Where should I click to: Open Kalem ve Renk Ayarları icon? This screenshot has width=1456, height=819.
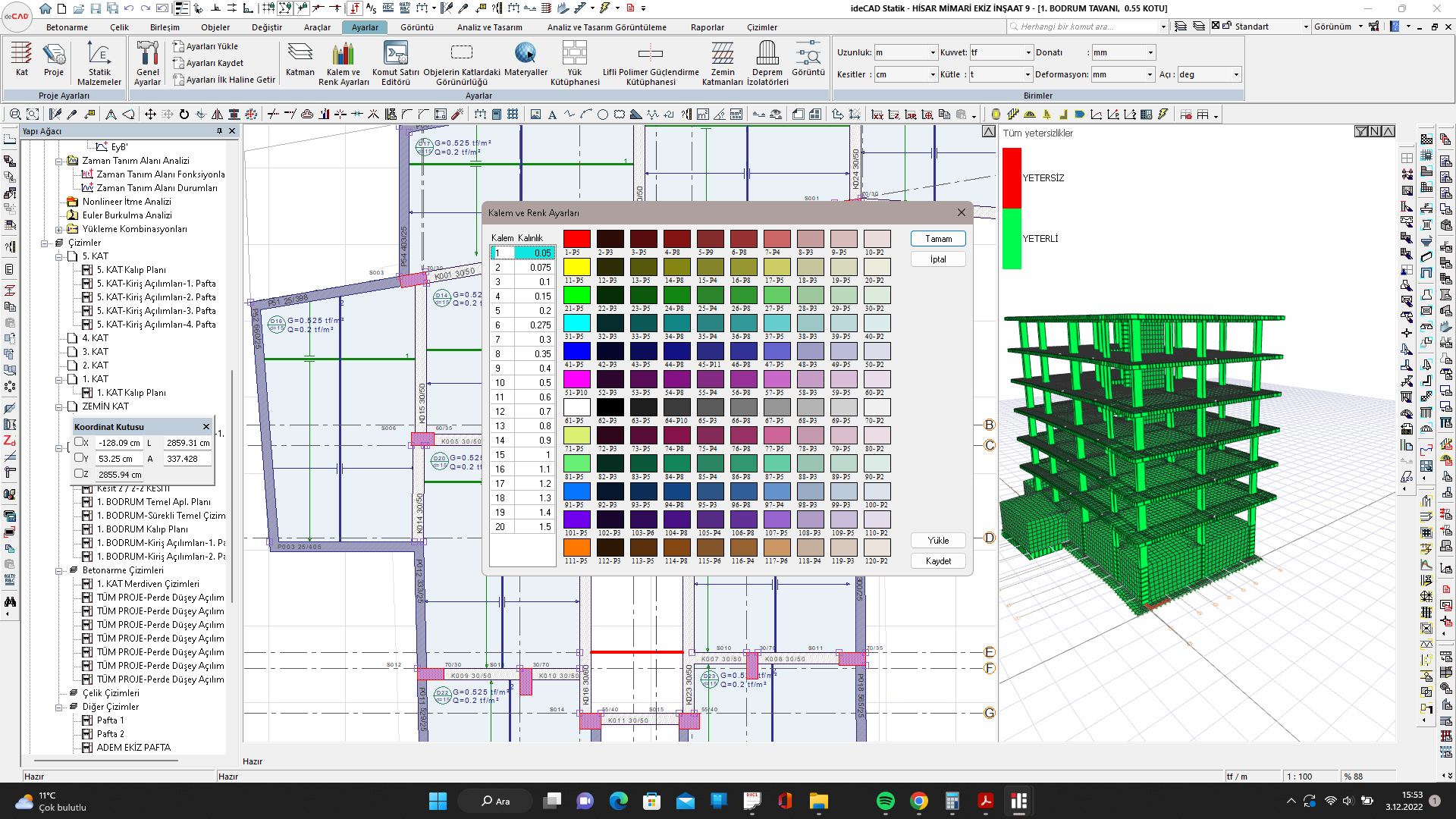click(x=344, y=64)
